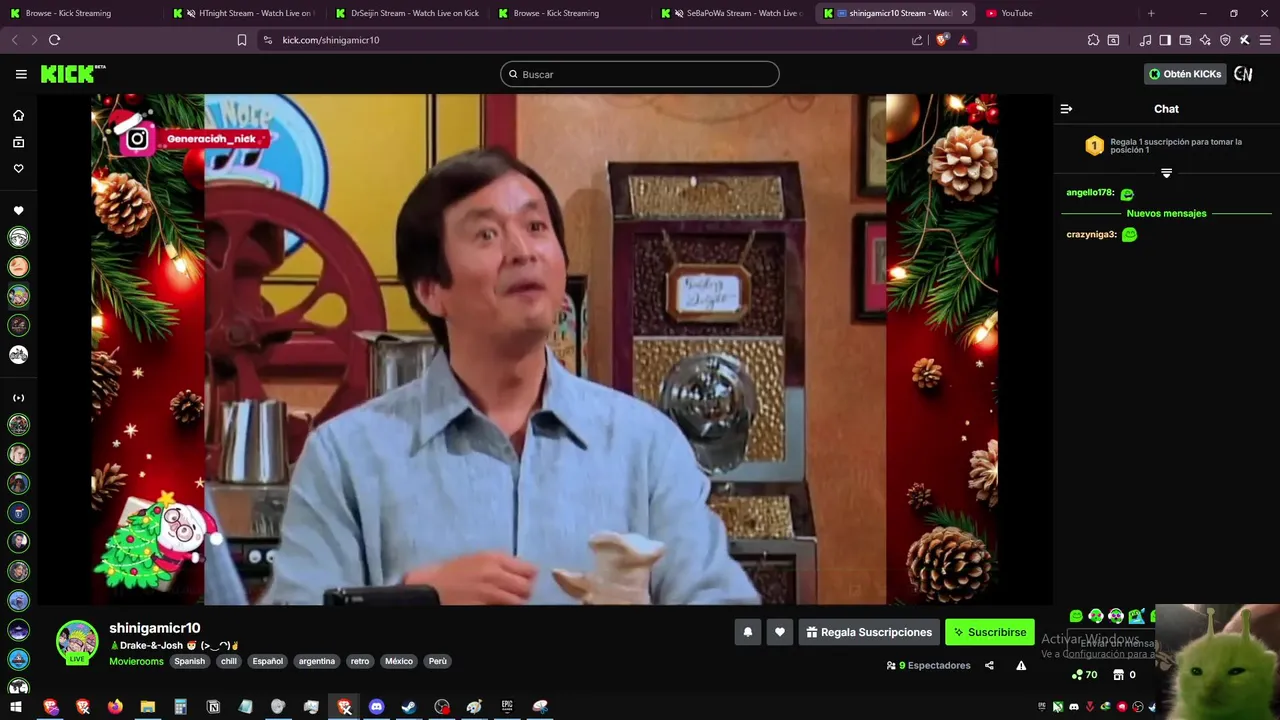
Task: Reload the current page
Action: (54, 40)
